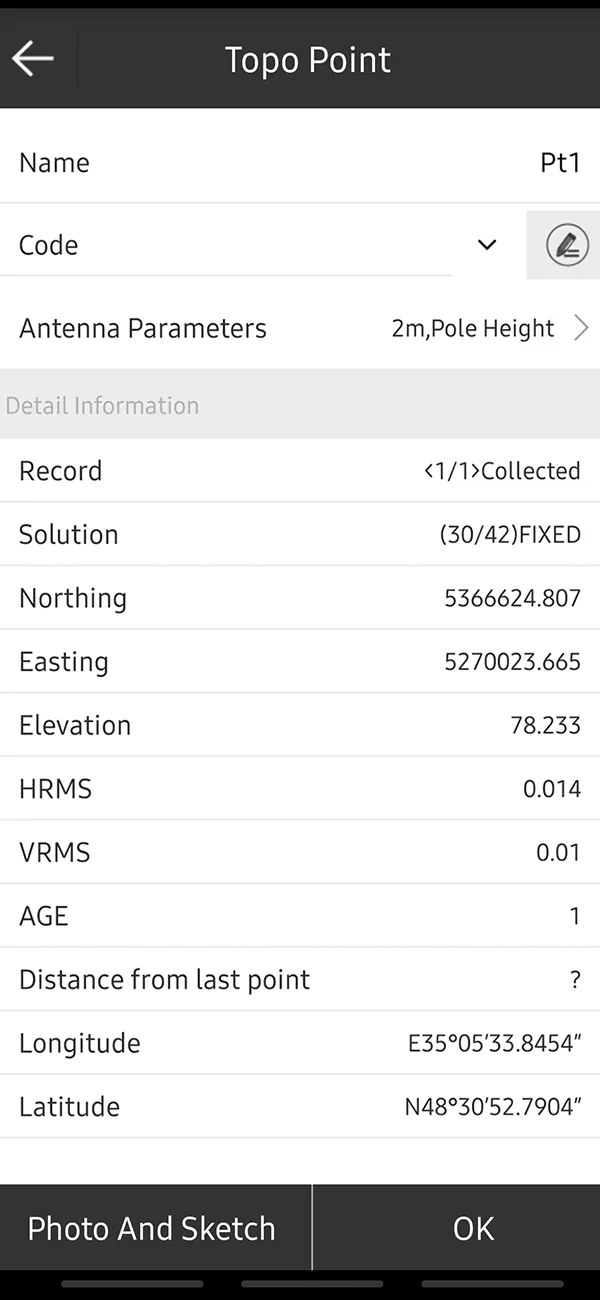Select the Longitude value row
Screen dimensions: 600x1300
tap(300, 1043)
